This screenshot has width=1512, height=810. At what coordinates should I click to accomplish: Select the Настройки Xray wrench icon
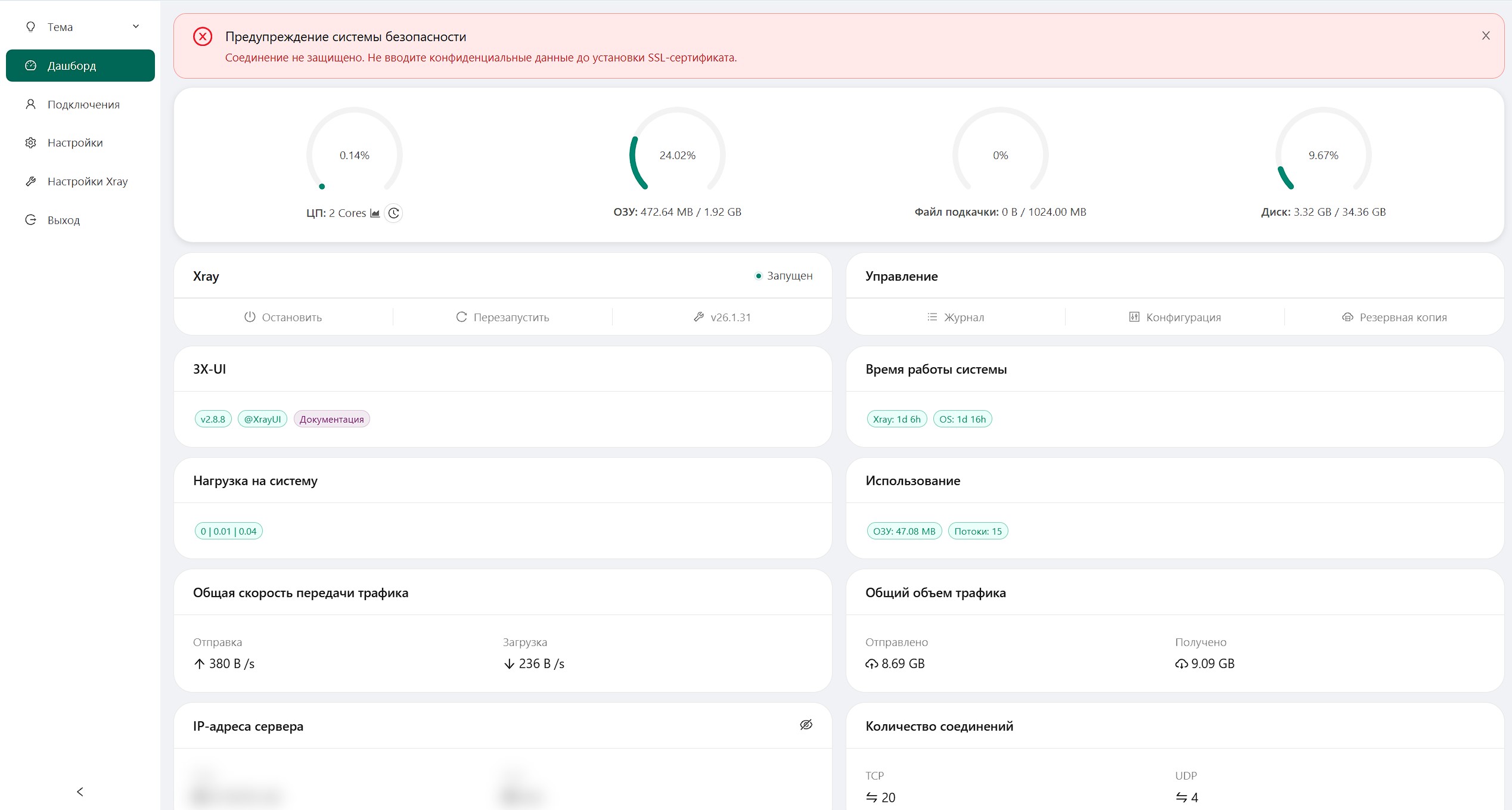click(30, 181)
